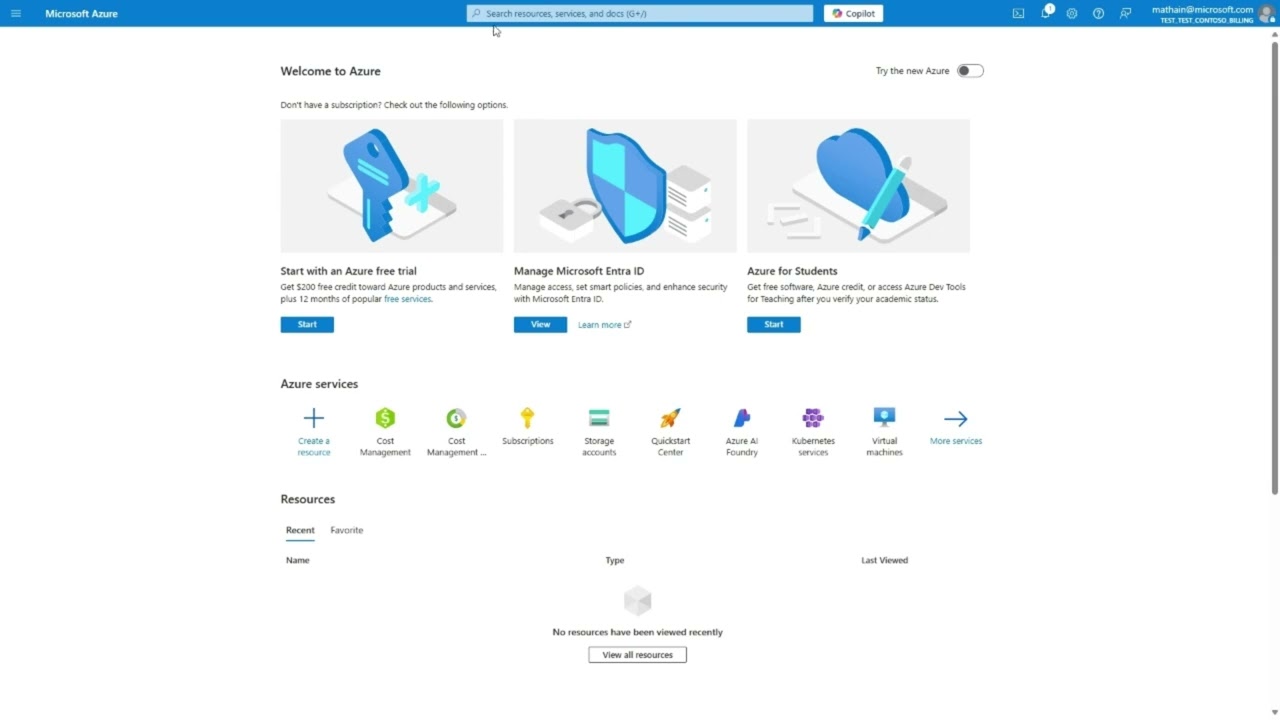
Task: Select the Recent resources tab
Action: 300,530
